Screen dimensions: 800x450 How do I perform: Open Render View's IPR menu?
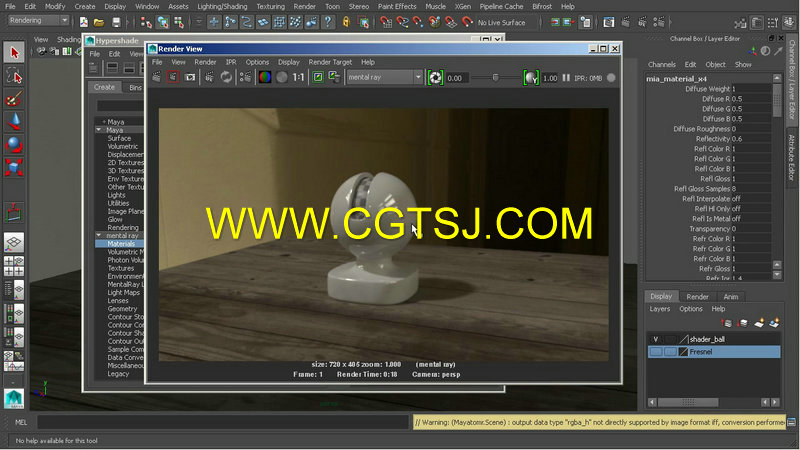[x=231, y=62]
